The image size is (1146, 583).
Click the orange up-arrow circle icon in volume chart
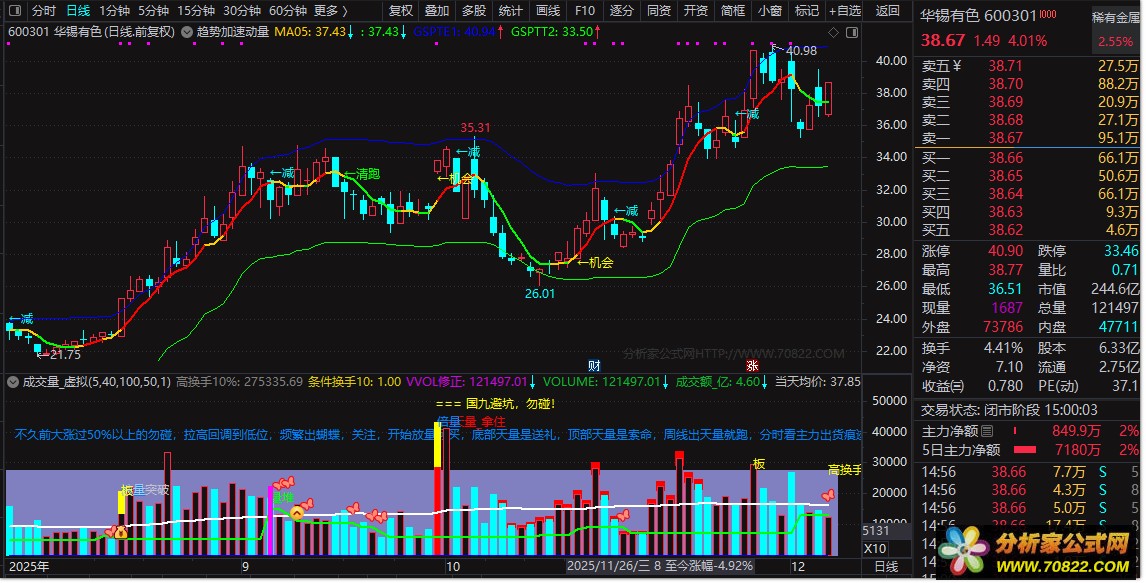point(297,514)
